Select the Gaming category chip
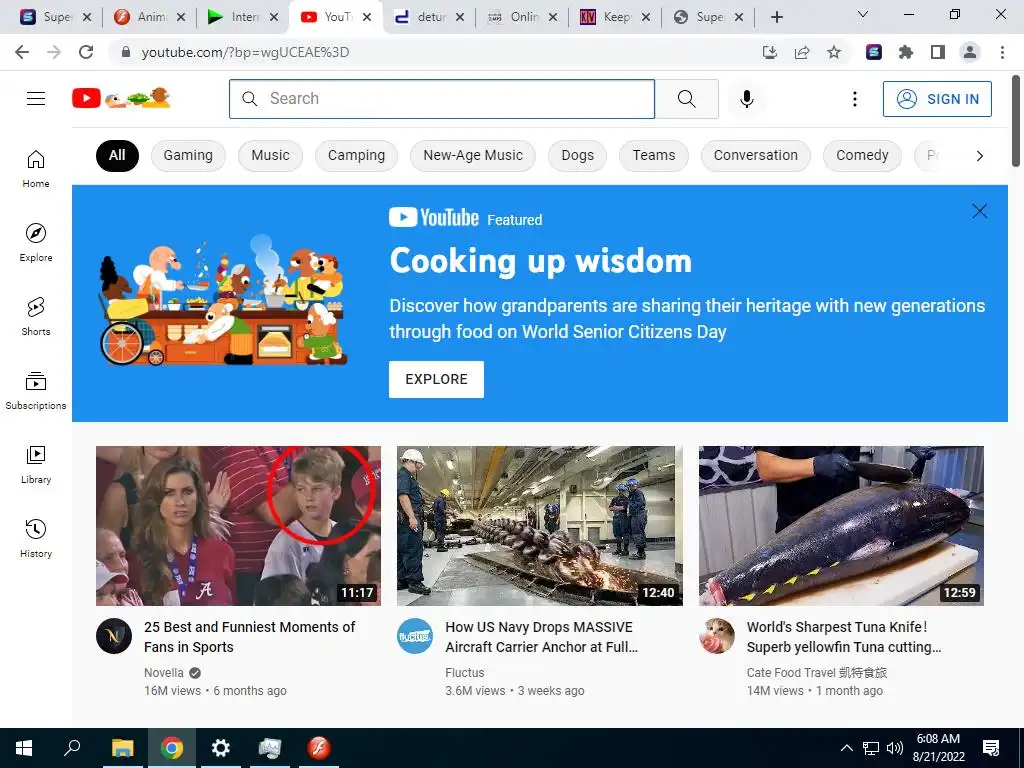 click(188, 155)
